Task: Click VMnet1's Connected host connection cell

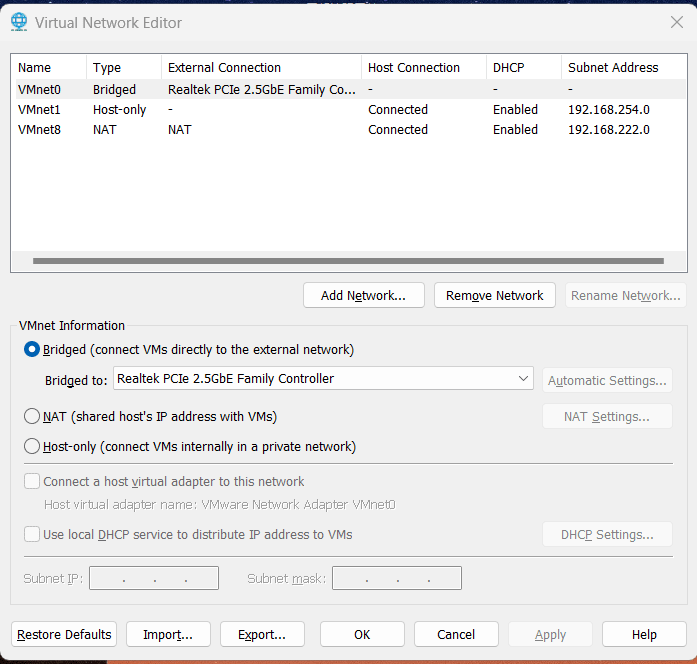Action: (398, 109)
